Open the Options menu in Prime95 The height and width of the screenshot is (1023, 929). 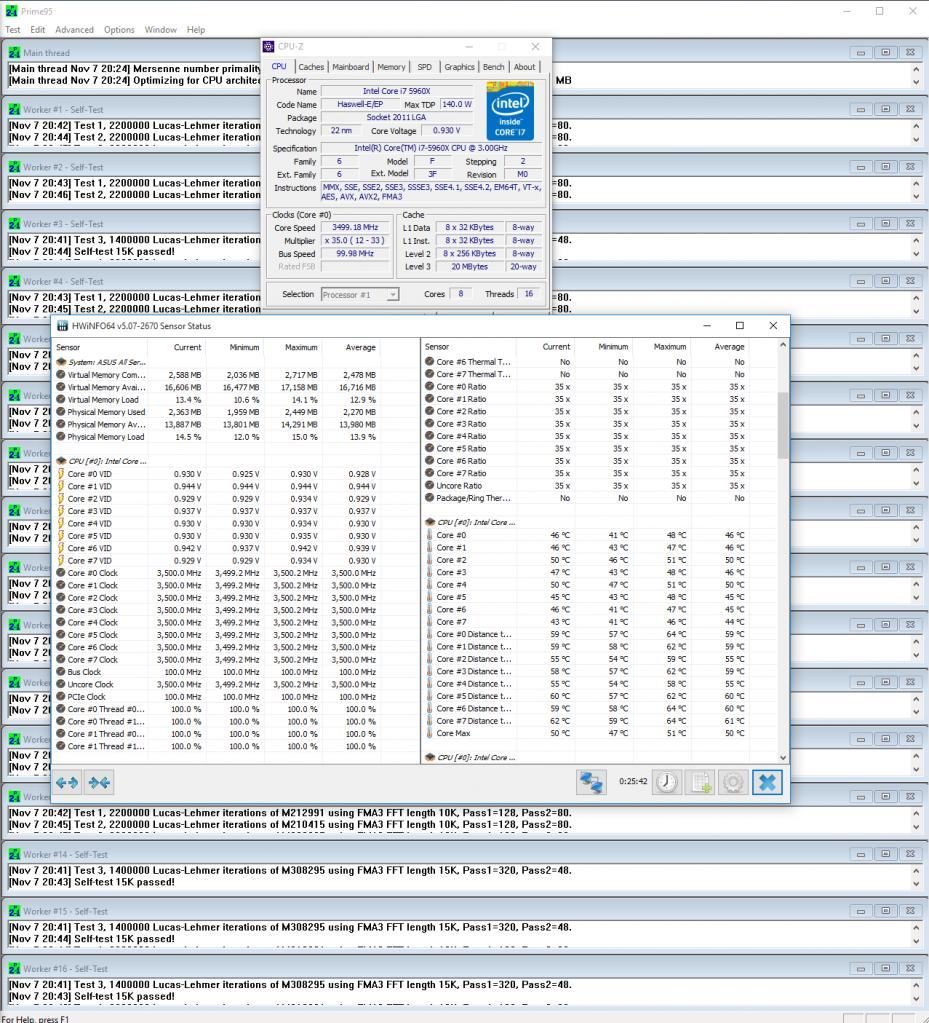(x=119, y=29)
